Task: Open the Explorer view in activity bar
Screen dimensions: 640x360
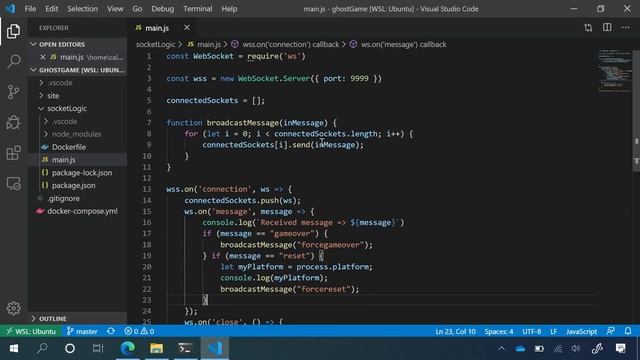Action: pos(13,31)
